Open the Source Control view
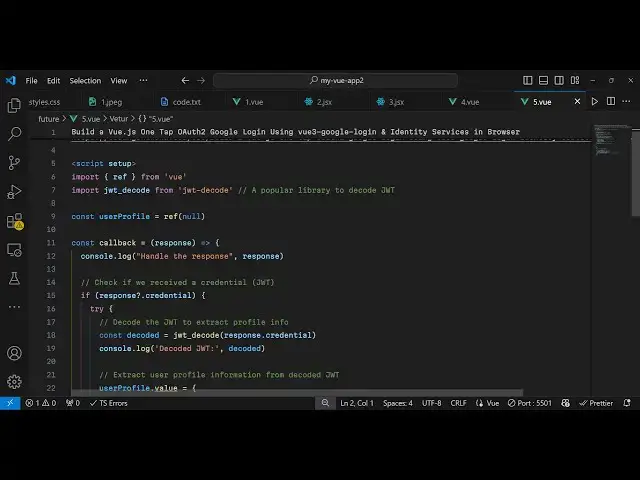 pos(14,163)
